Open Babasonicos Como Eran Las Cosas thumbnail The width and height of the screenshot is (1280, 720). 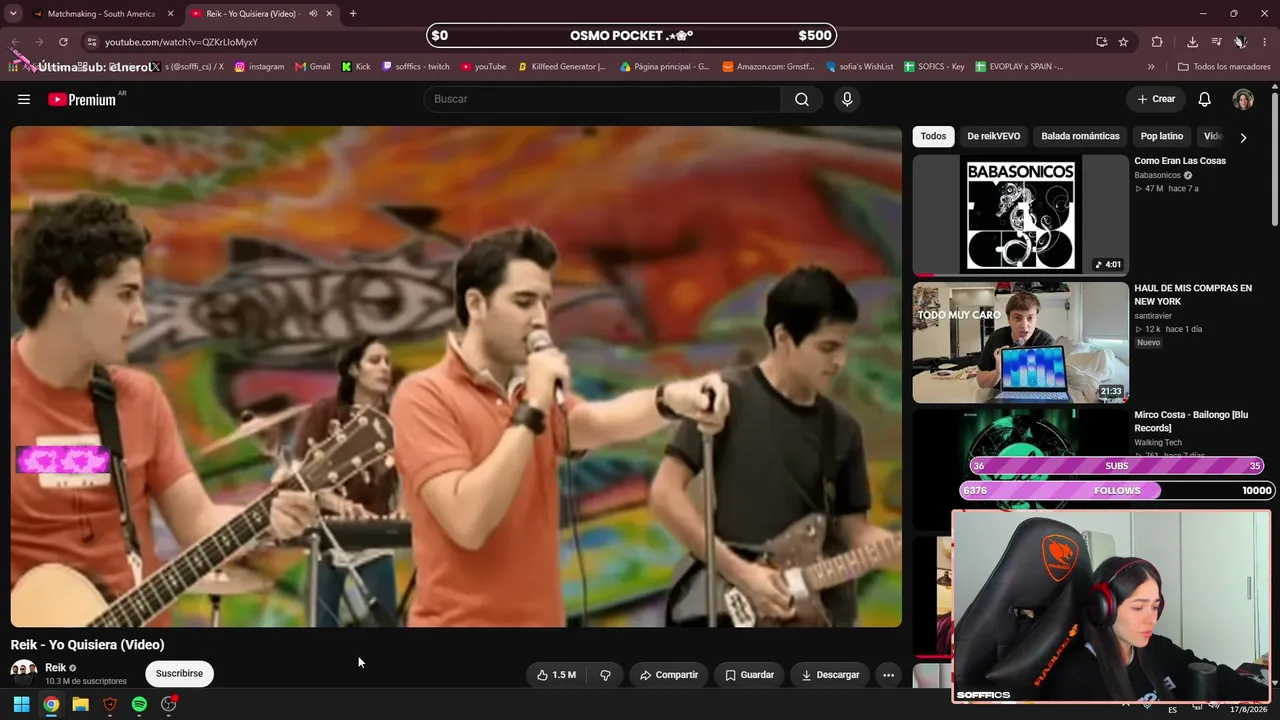point(1020,214)
